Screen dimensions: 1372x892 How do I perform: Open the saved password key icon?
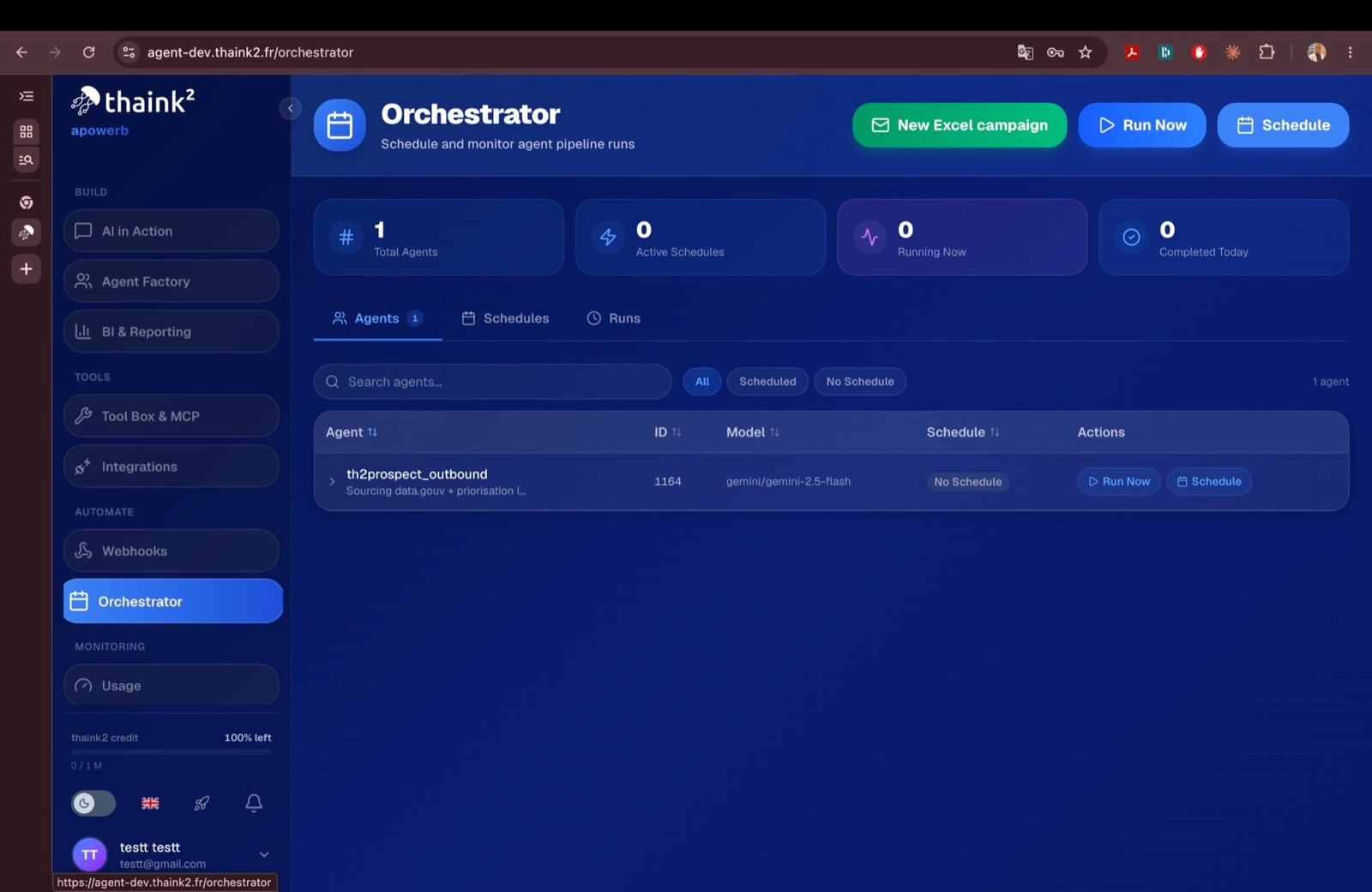click(x=1056, y=52)
